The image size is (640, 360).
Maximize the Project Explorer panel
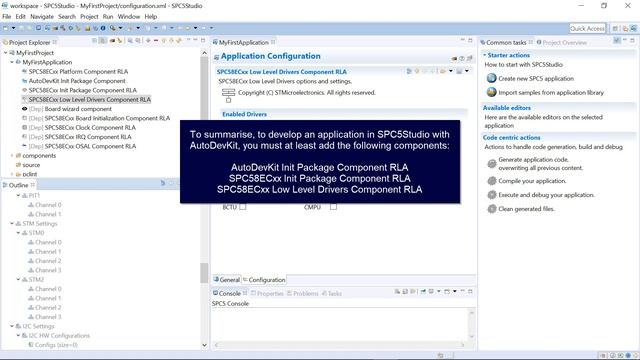click(x=203, y=40)
